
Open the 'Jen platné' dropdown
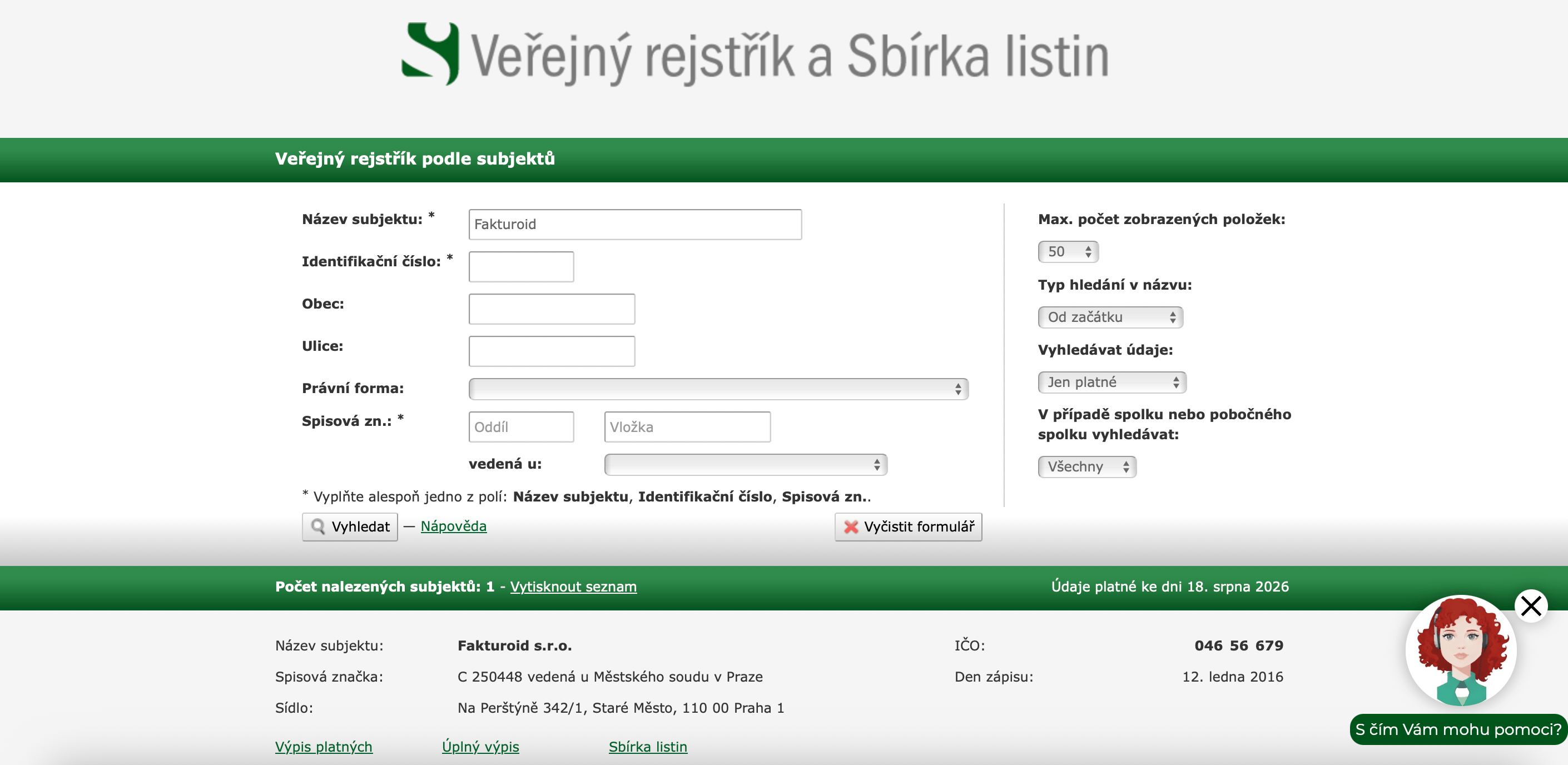point(1112,382)
